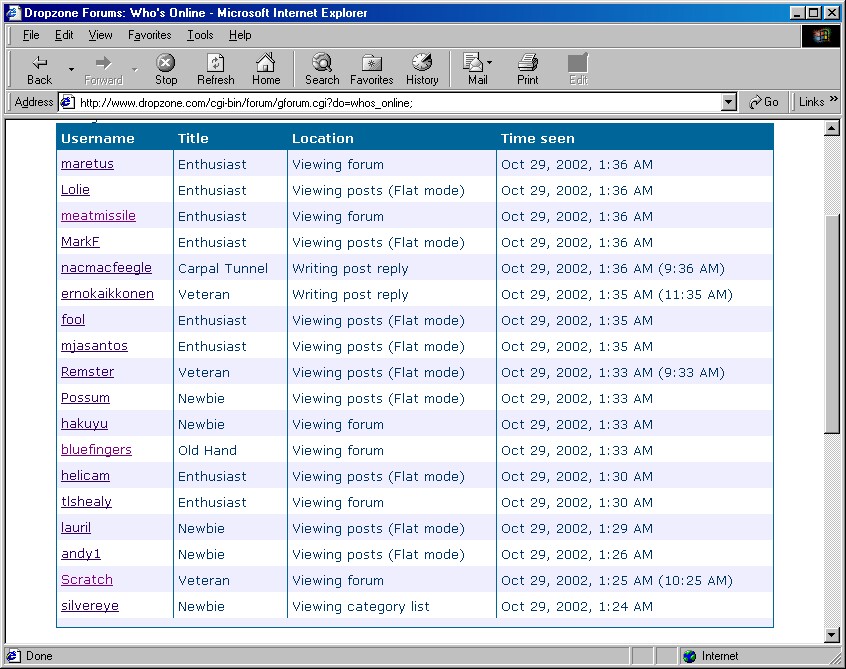Expand the address bar URL dropdown

tap(728, 102)
